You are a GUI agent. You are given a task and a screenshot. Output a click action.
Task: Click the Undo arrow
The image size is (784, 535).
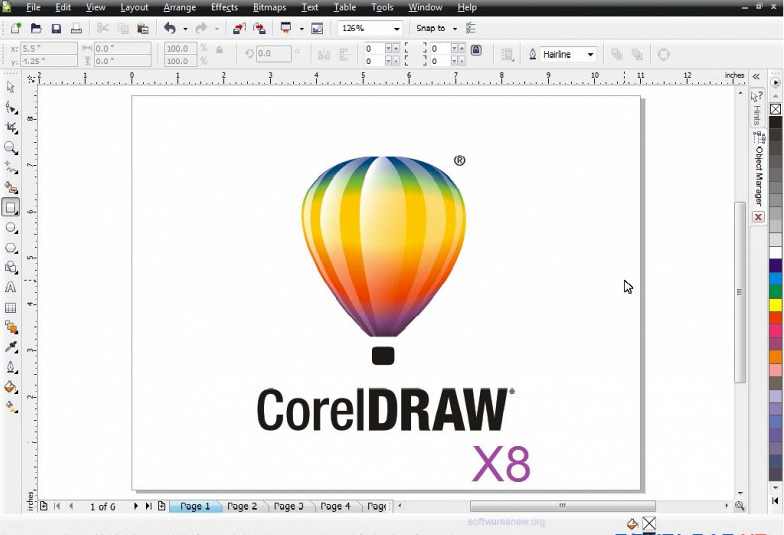[170, 28]
